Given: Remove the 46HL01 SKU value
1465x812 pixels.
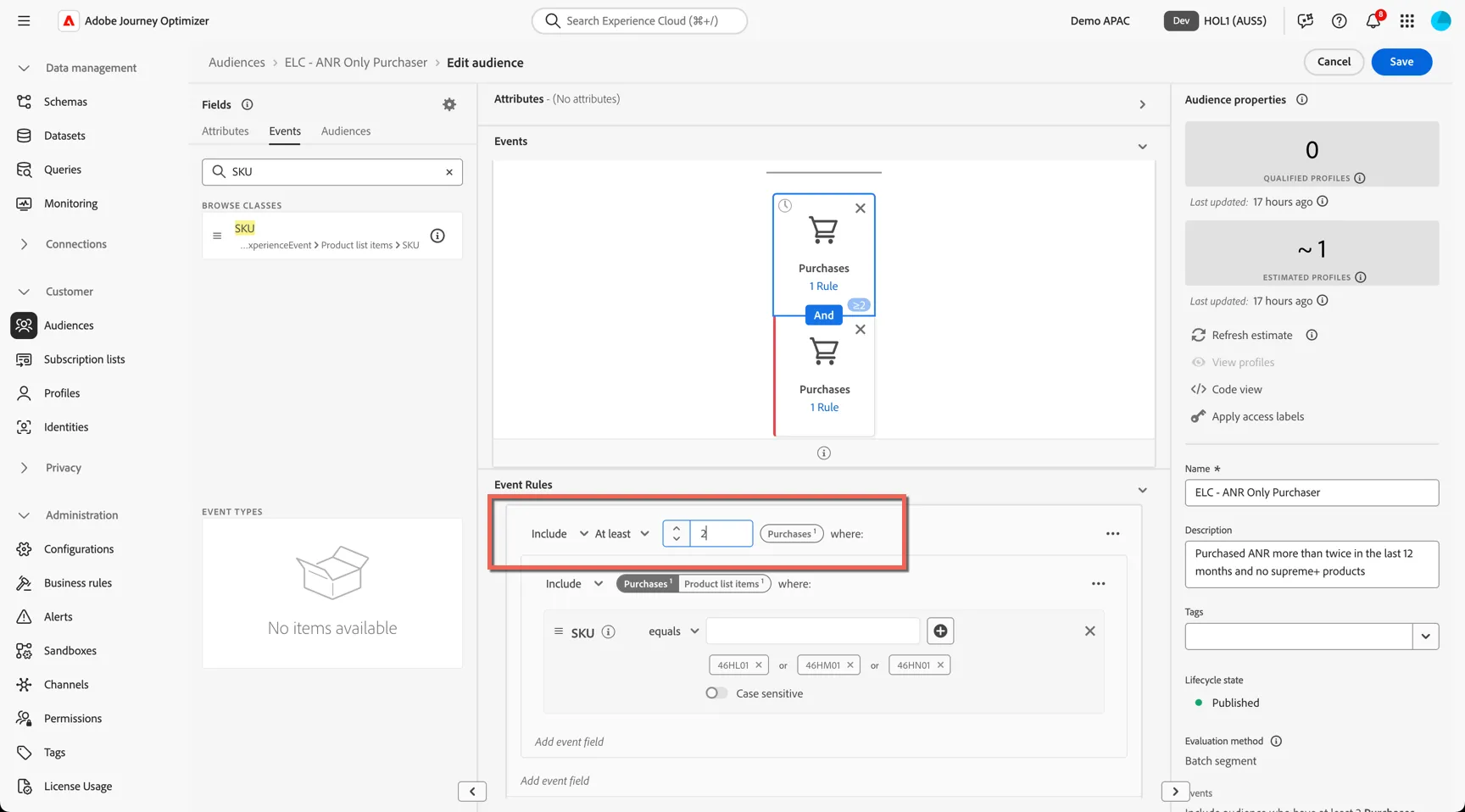Looking at the screenshot, I should click(759, 665).
